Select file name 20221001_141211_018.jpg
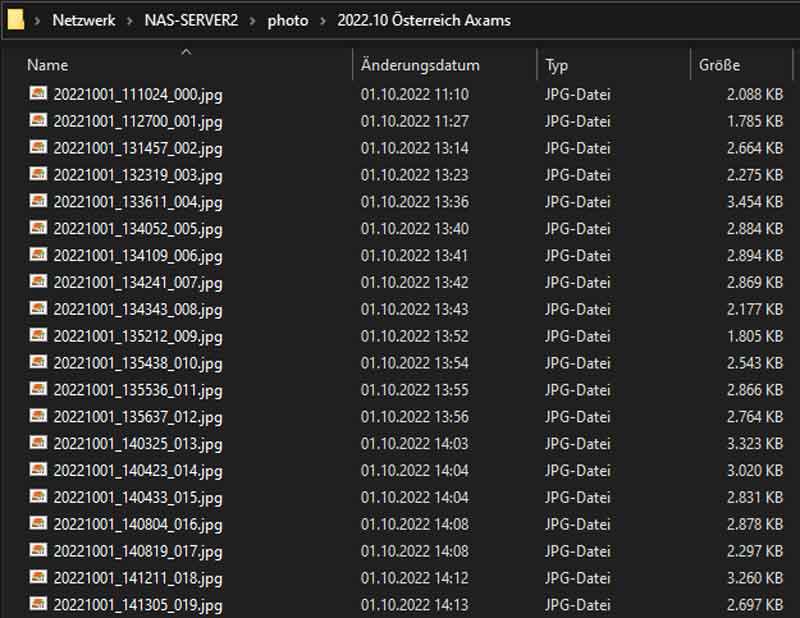The height and width of the screenshot is (618, 800). [x=138, y=579]
